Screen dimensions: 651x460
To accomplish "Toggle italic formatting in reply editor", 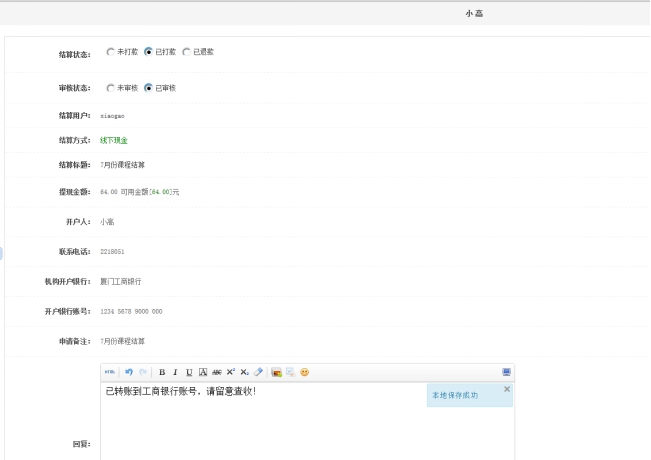I will click(x=175, y=372).
